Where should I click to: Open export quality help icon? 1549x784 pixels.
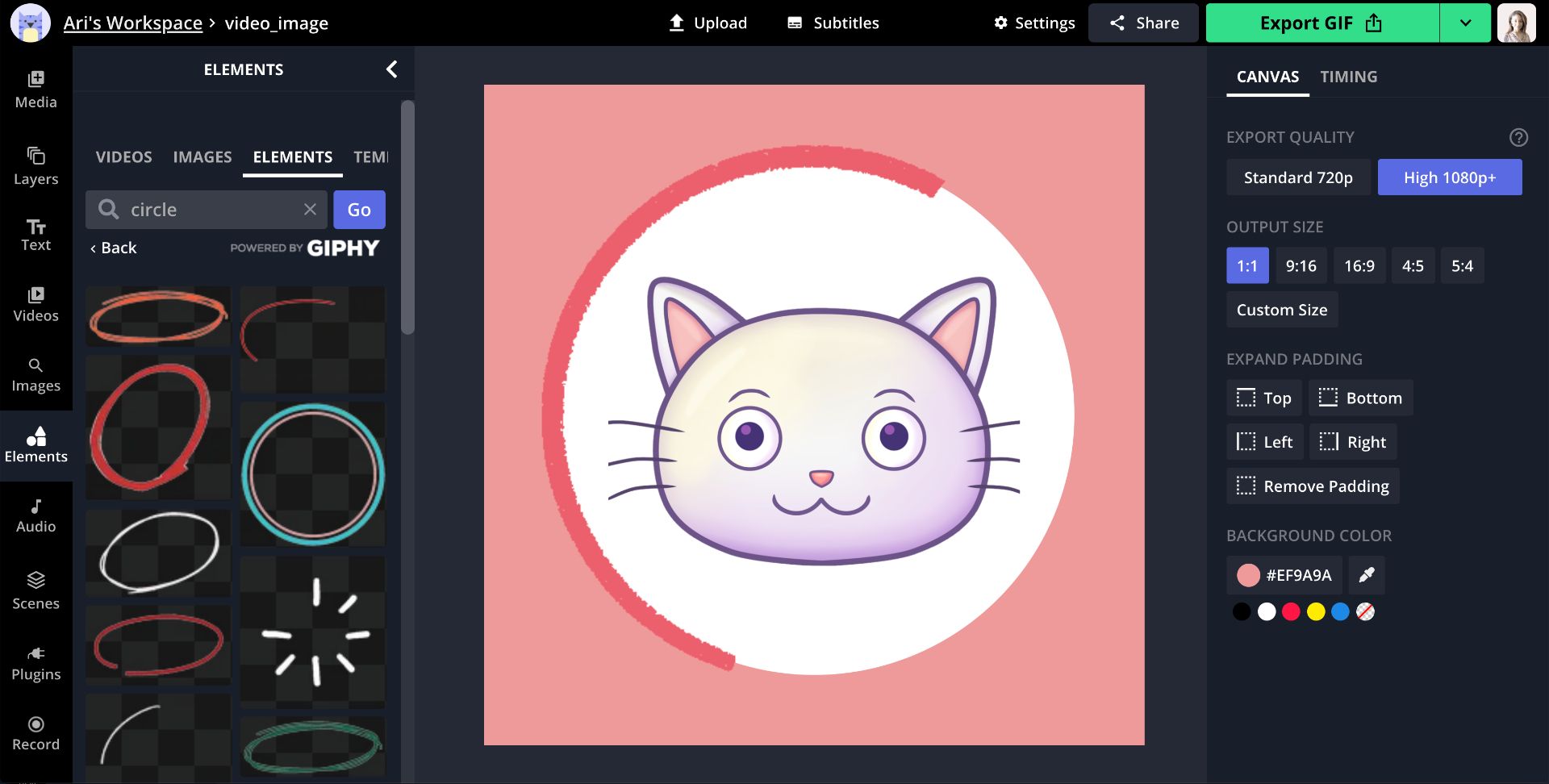[x=1518, y=137]
